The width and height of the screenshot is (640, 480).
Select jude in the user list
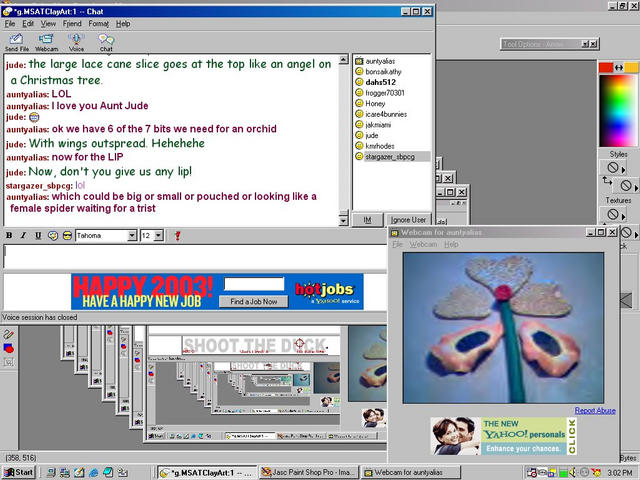point(372,136)
